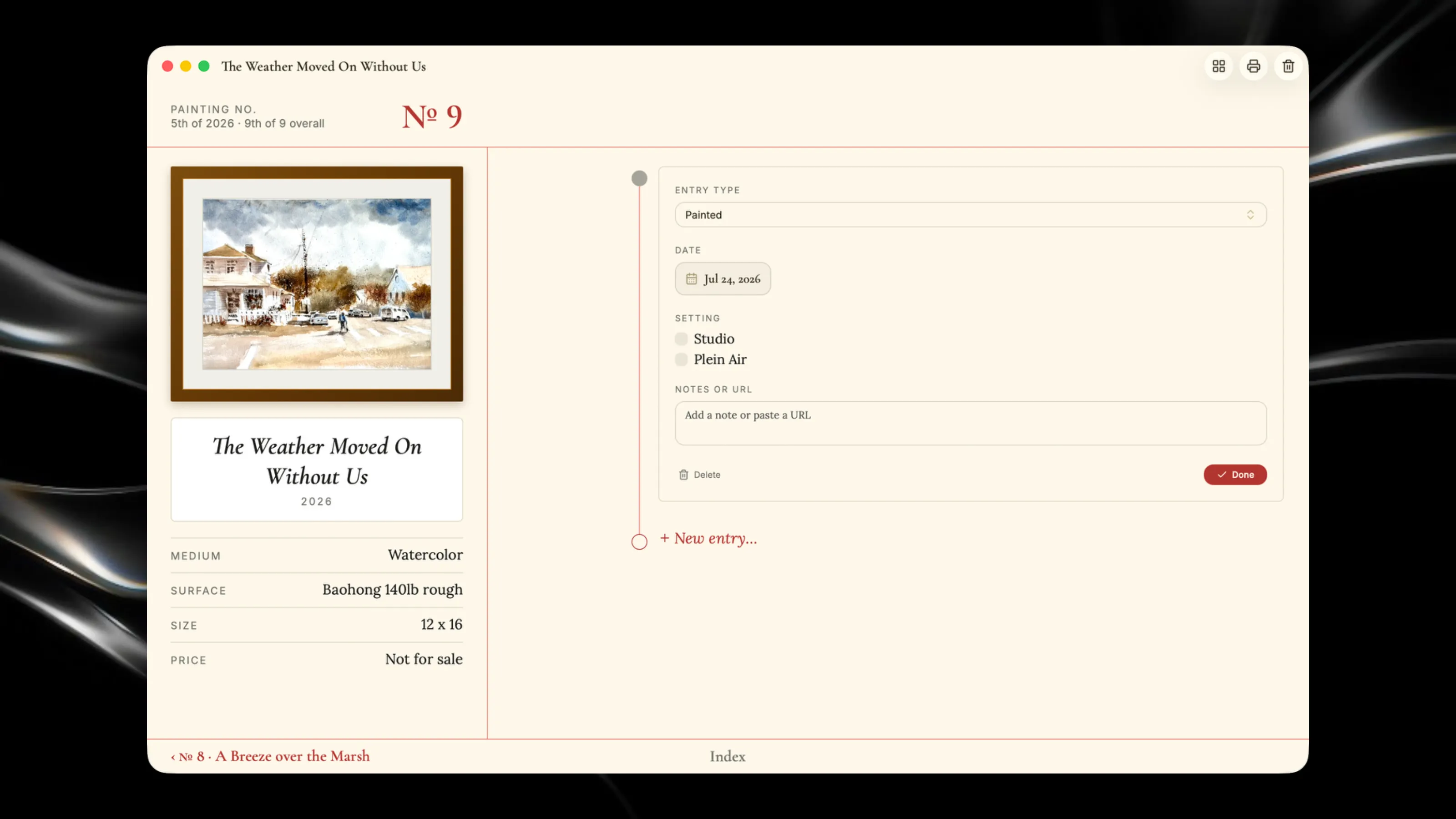Image resolution: width=1456 pixels, height=819 pixels.
Task: Click the print icon in the toolbar
Action: coord(1254,66)
